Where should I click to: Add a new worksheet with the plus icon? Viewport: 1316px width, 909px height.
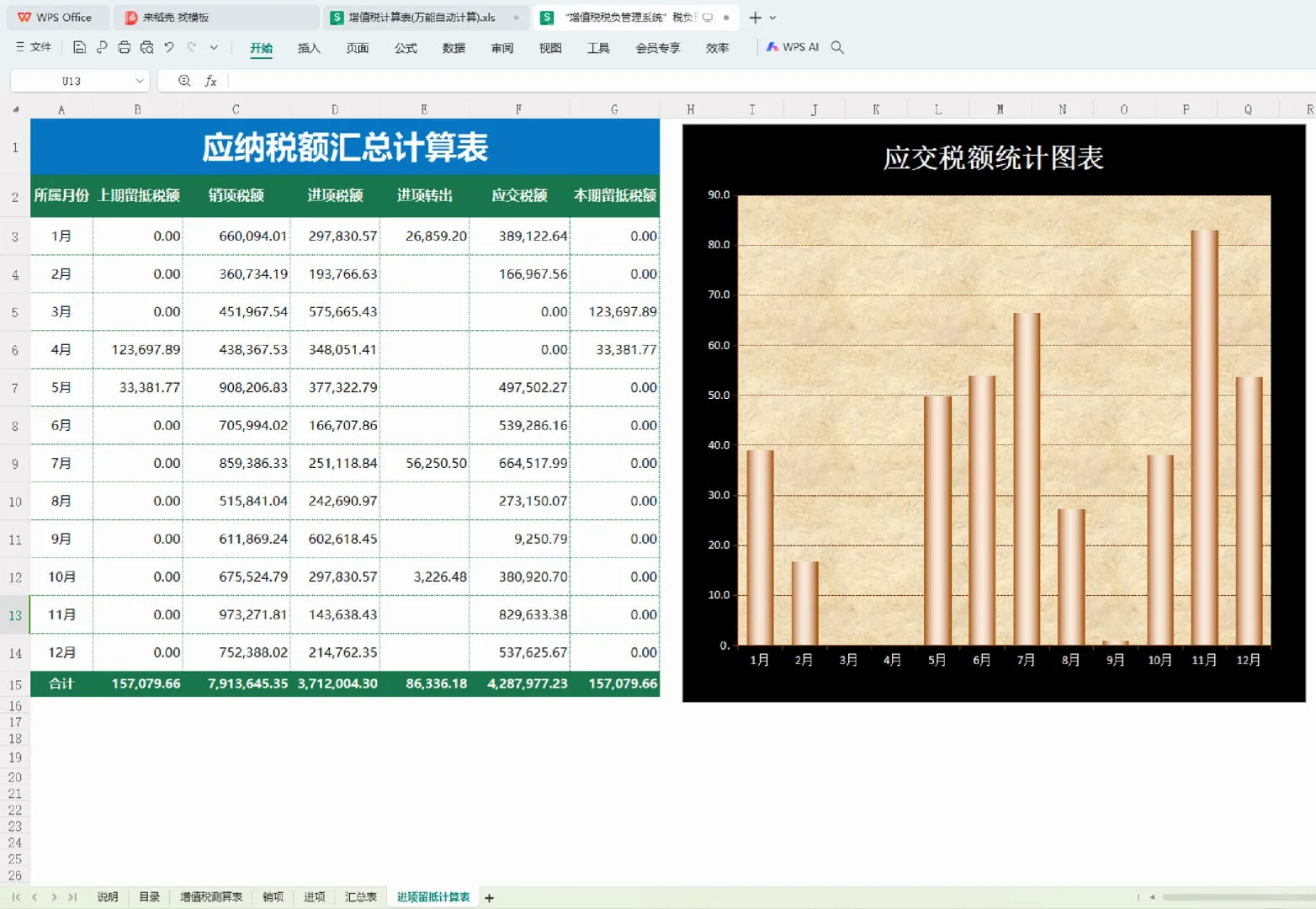[x=489, y=896]
